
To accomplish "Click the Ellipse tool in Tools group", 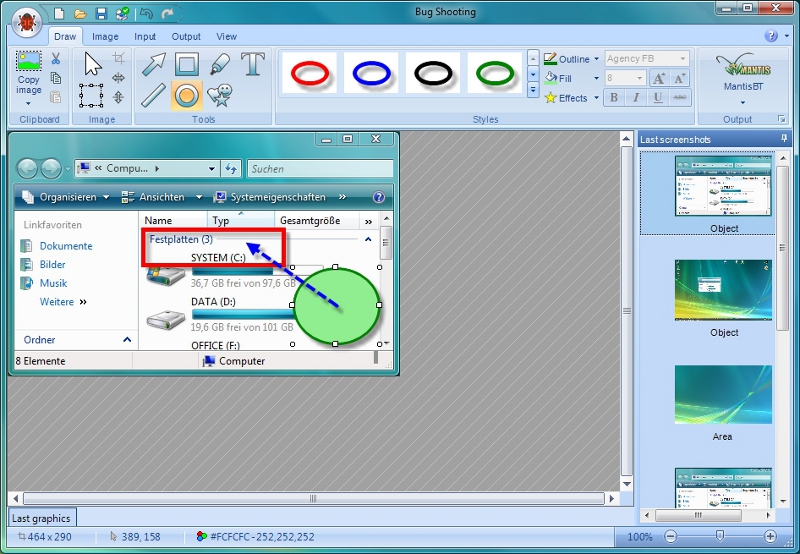I will click(x=186, y=96).
